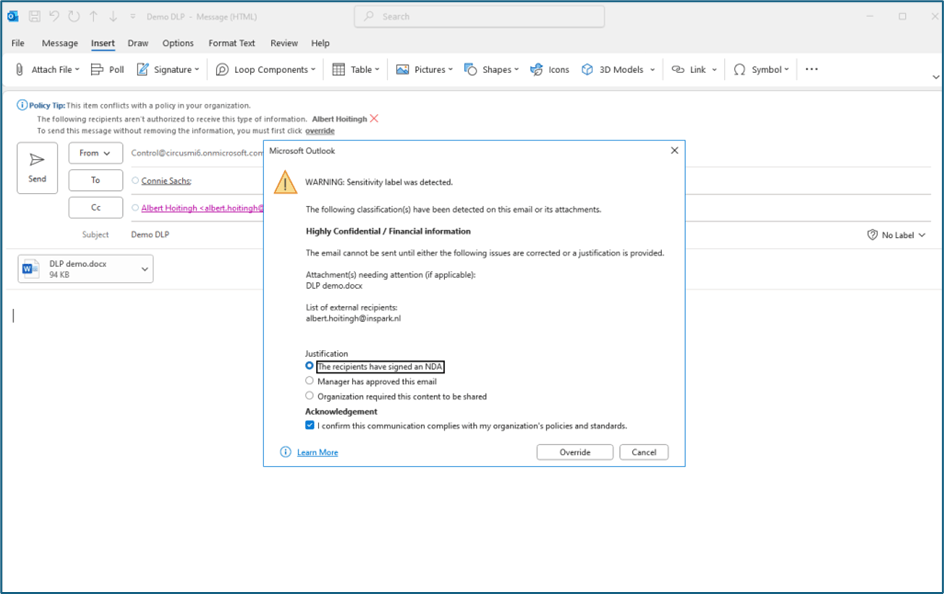The width and height of the screenshot is (944, 594).
Task: Expand DLP demo.docx attachment options arrow
Action: [145, 269]
